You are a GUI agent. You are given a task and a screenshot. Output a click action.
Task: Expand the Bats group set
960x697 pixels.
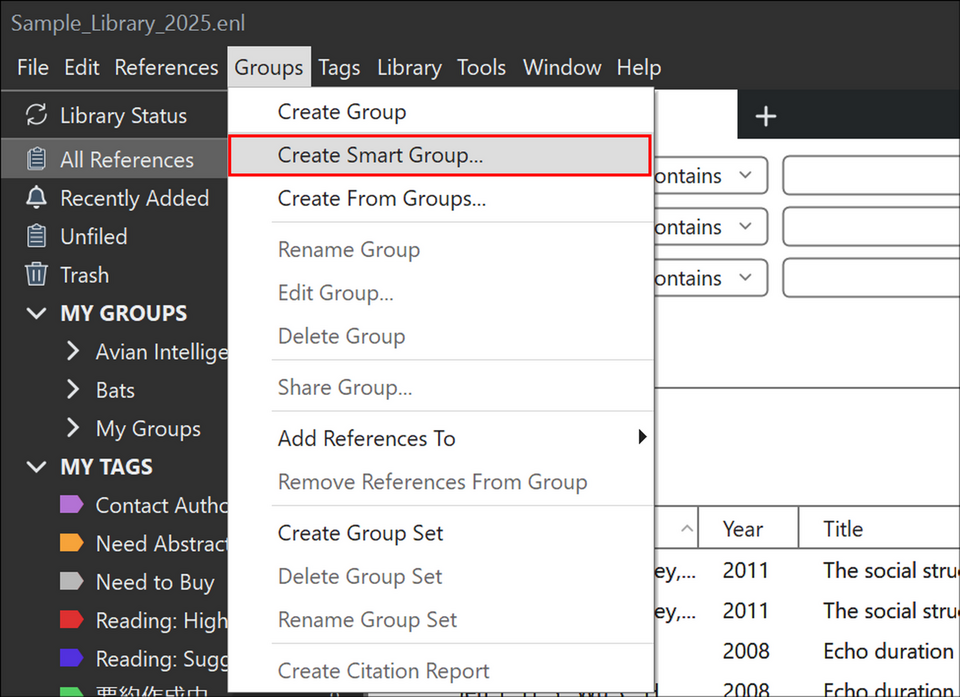(x=73, y=390)
